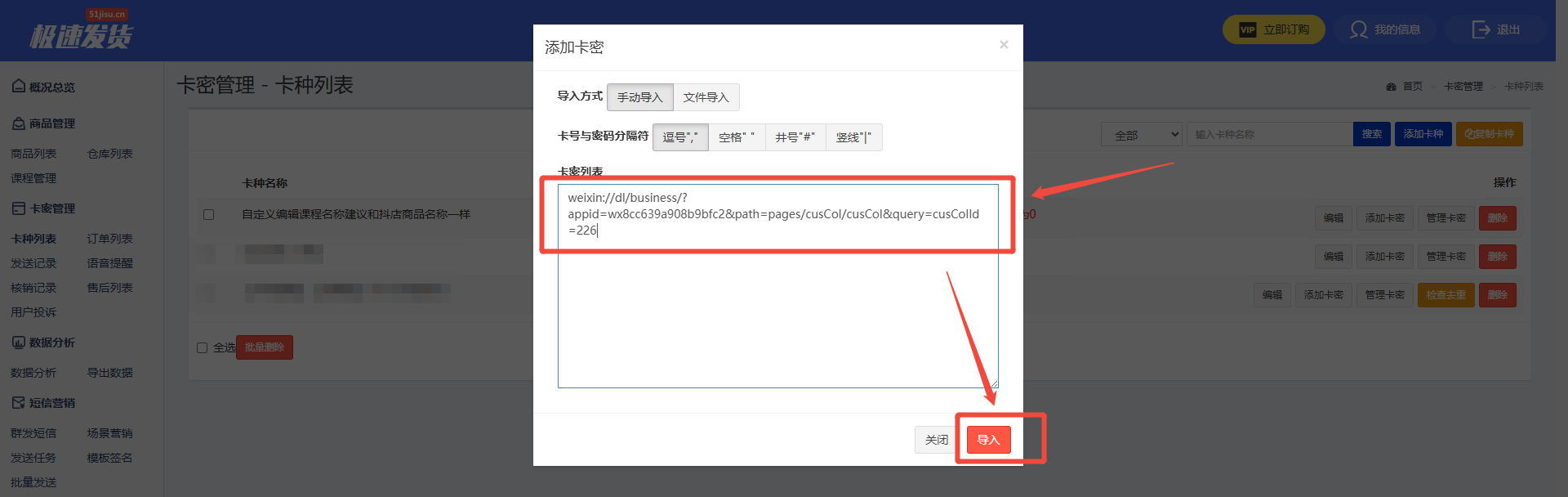1568x497 pixels.
Task: Open 商品列表 in the sidebar
Action: tap(33, 154)
